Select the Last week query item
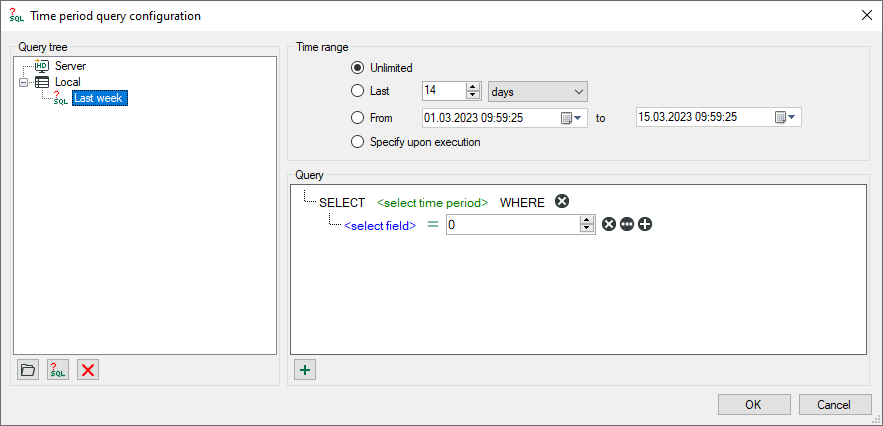Screen dimensions: 883x426 click(98, 98)
